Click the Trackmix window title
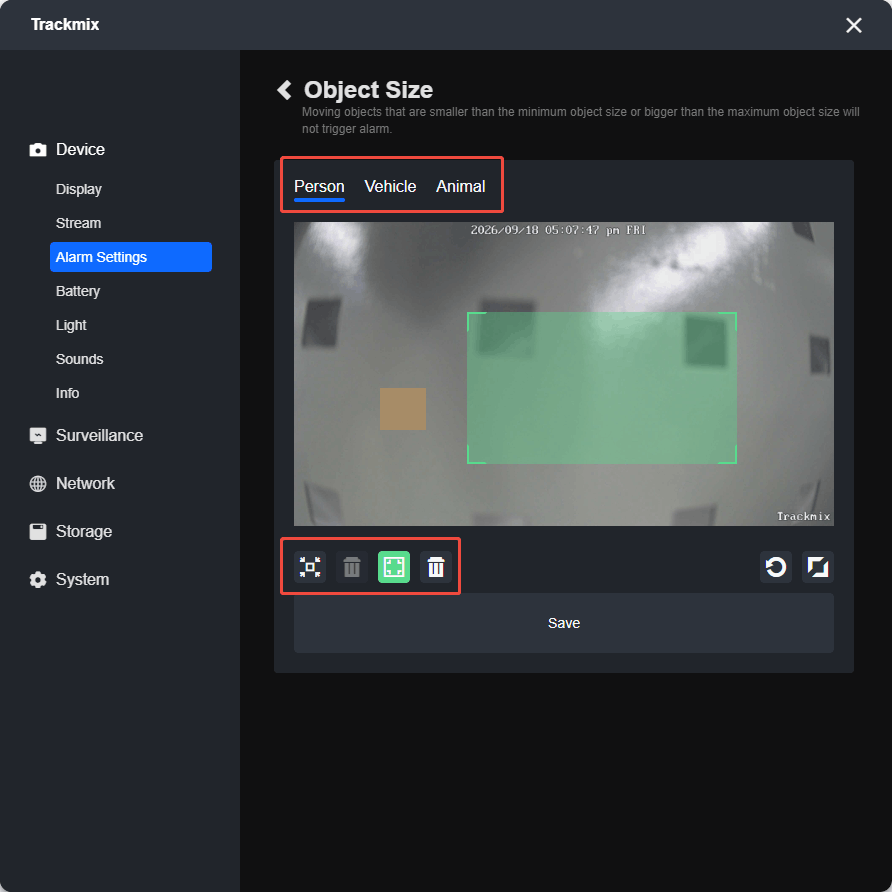Image resolution: width=892 pixels, height=892 pixels. coord(65,24)
